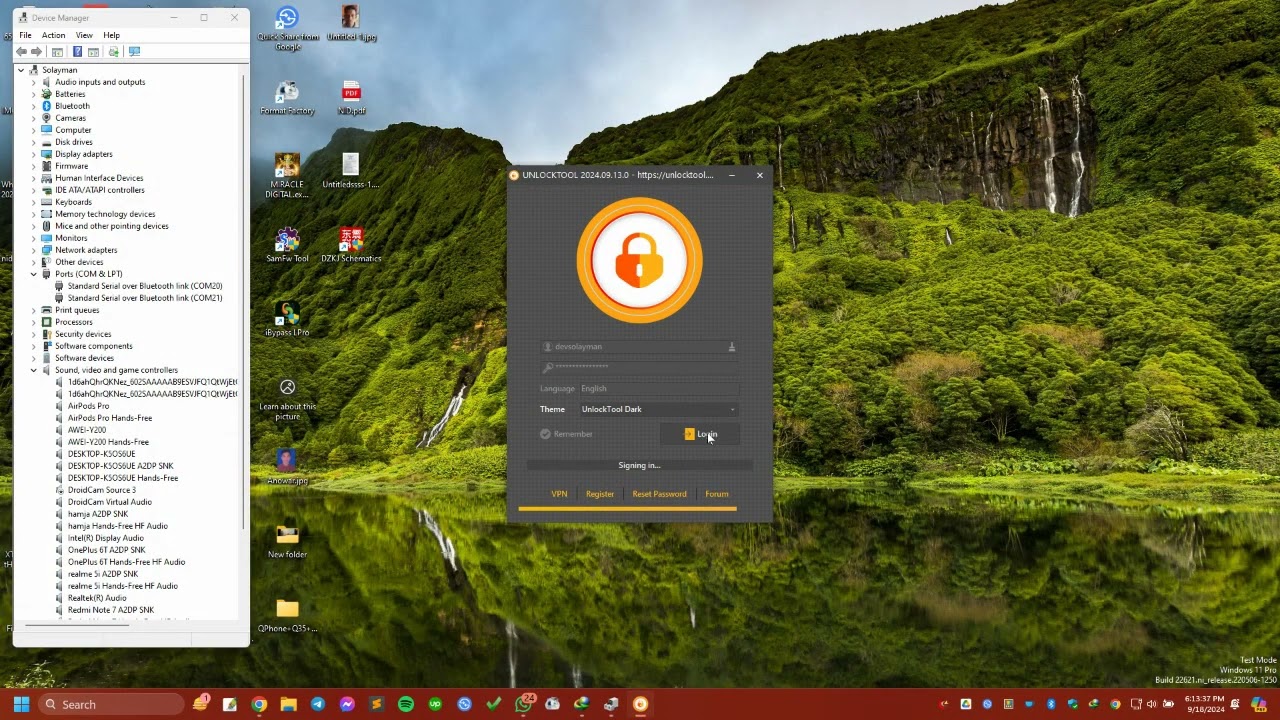Click the username field showing devsolayman
Viewport: 1280px width, 720px height.
(x=640, y=347)
